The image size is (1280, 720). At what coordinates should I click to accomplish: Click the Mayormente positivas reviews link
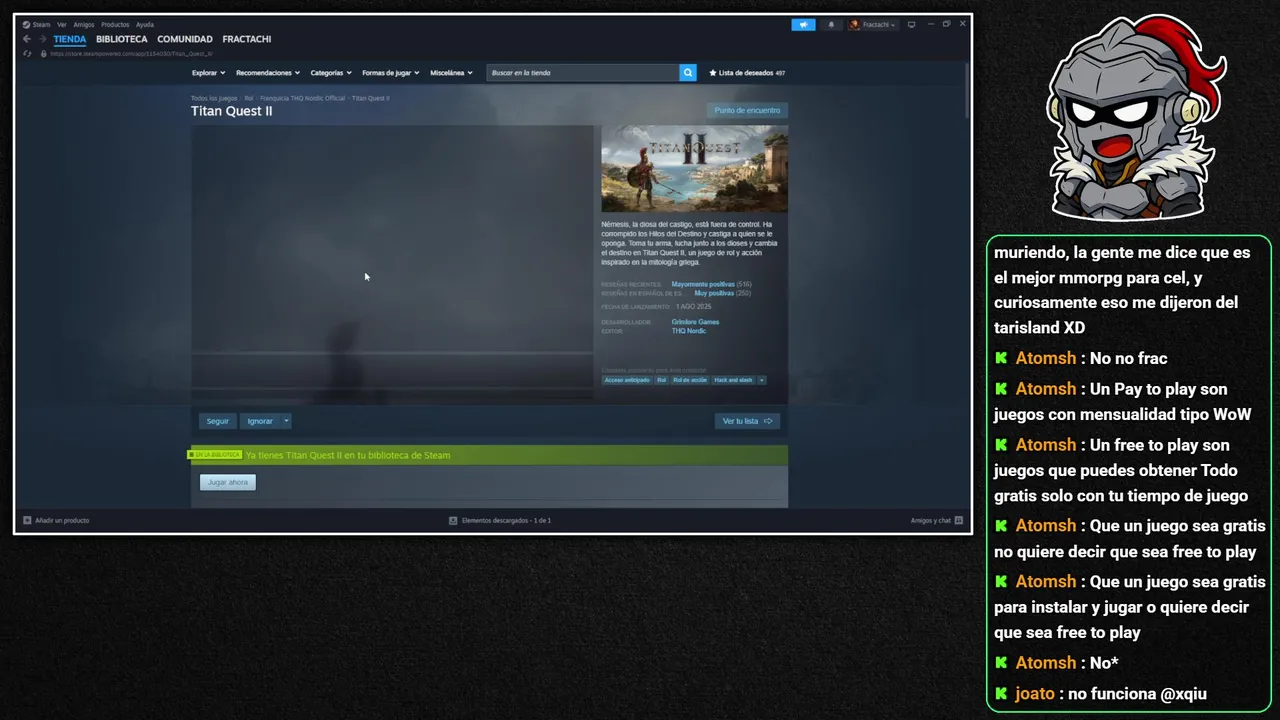[x=703, y=285]
